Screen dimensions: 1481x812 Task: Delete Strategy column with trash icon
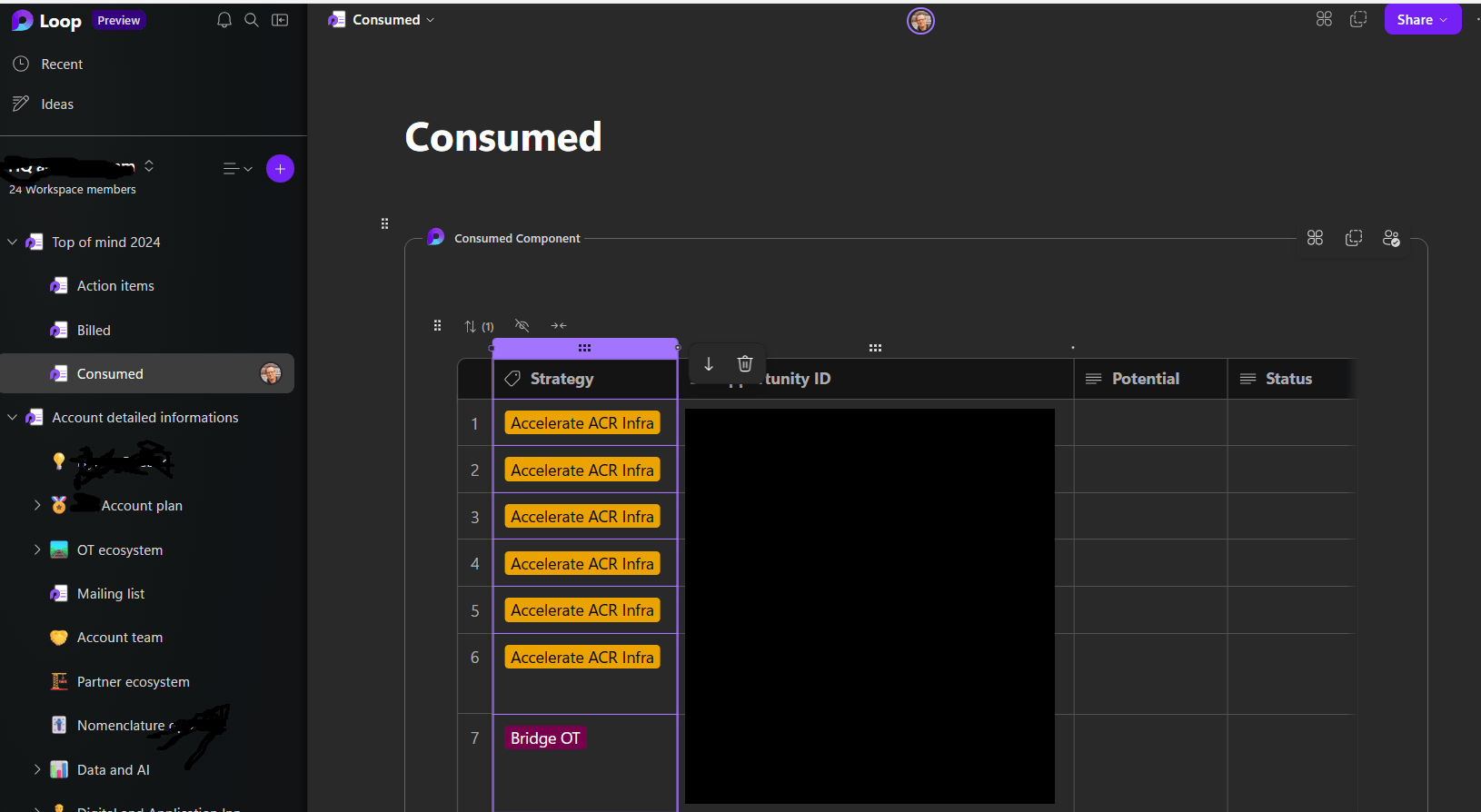745,364
